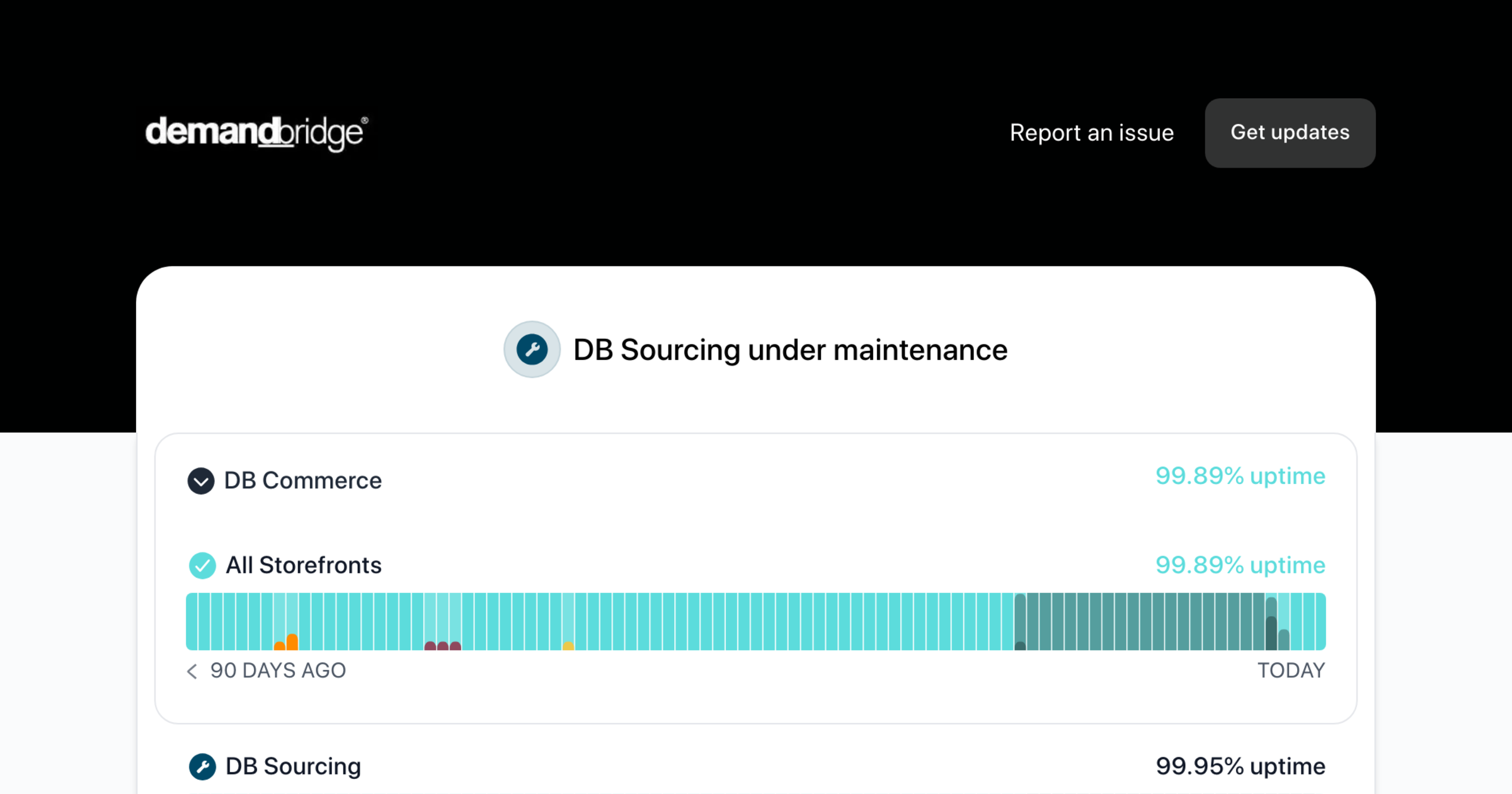This screenshot has height=794, width=1512.
Task: Select the DB Sourcing component name
Action: click(293, 767)
